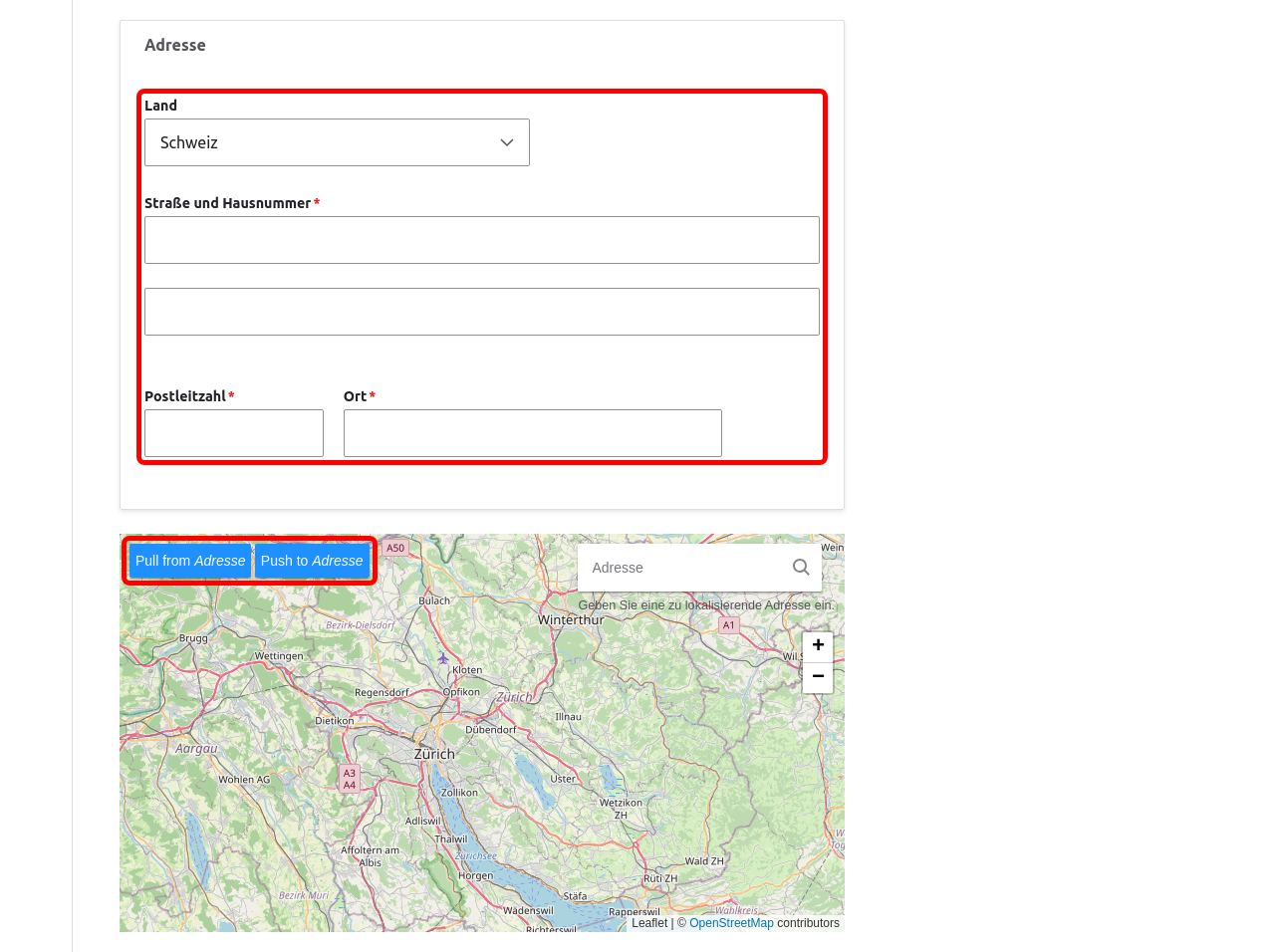Click the Aargau label on the map
Viewport: 1275px width, 952px height.
(x=196, y=749)
